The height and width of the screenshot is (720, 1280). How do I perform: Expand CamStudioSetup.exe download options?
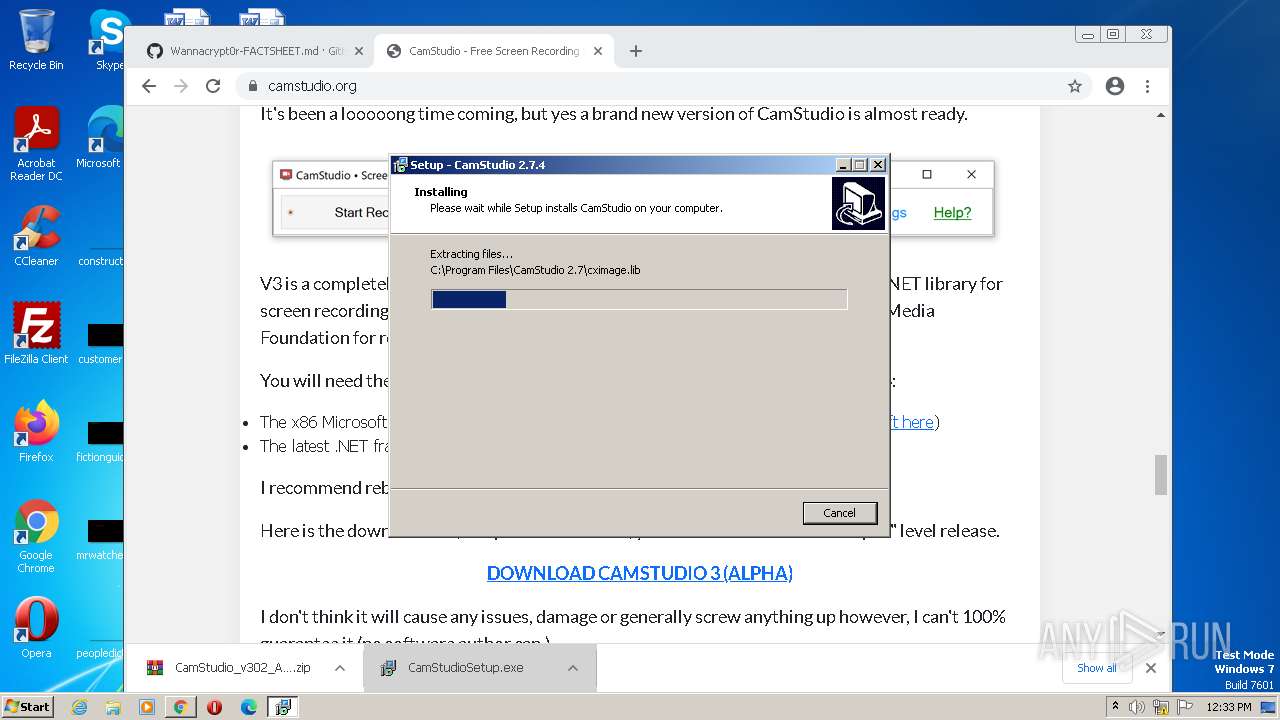[573, 668]
